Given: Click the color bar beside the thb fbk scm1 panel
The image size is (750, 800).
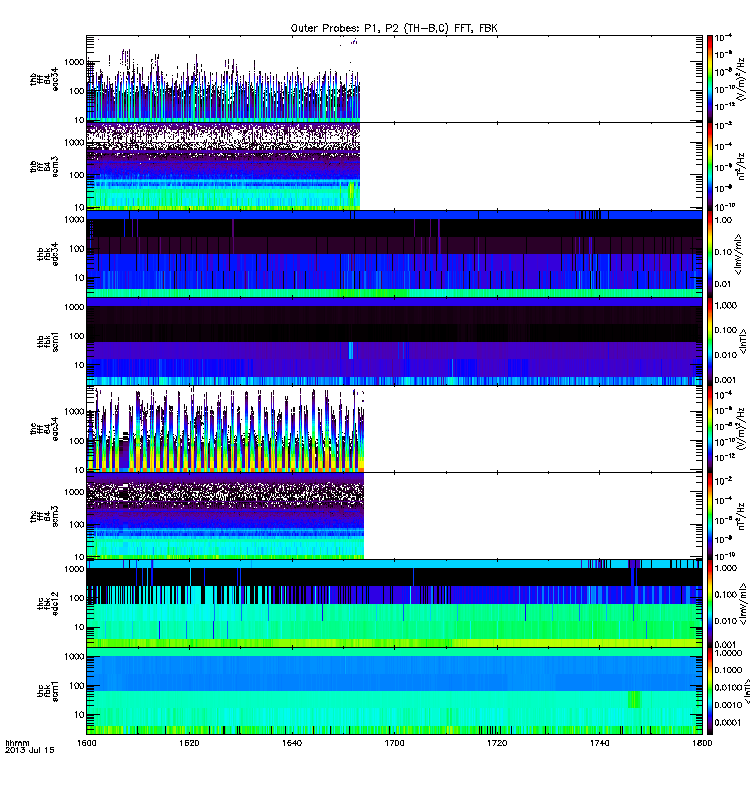Looking at the screenshot, I should [709, 341].
